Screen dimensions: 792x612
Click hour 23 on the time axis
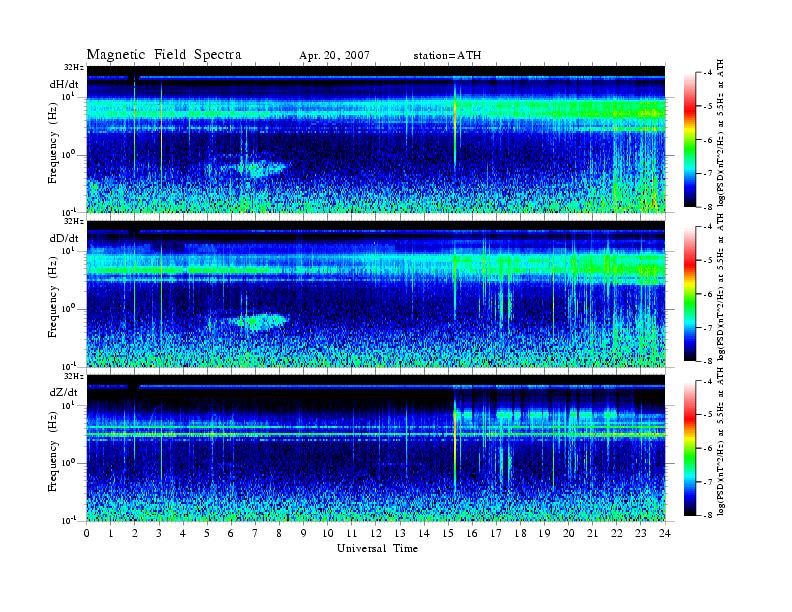point(641,534)
